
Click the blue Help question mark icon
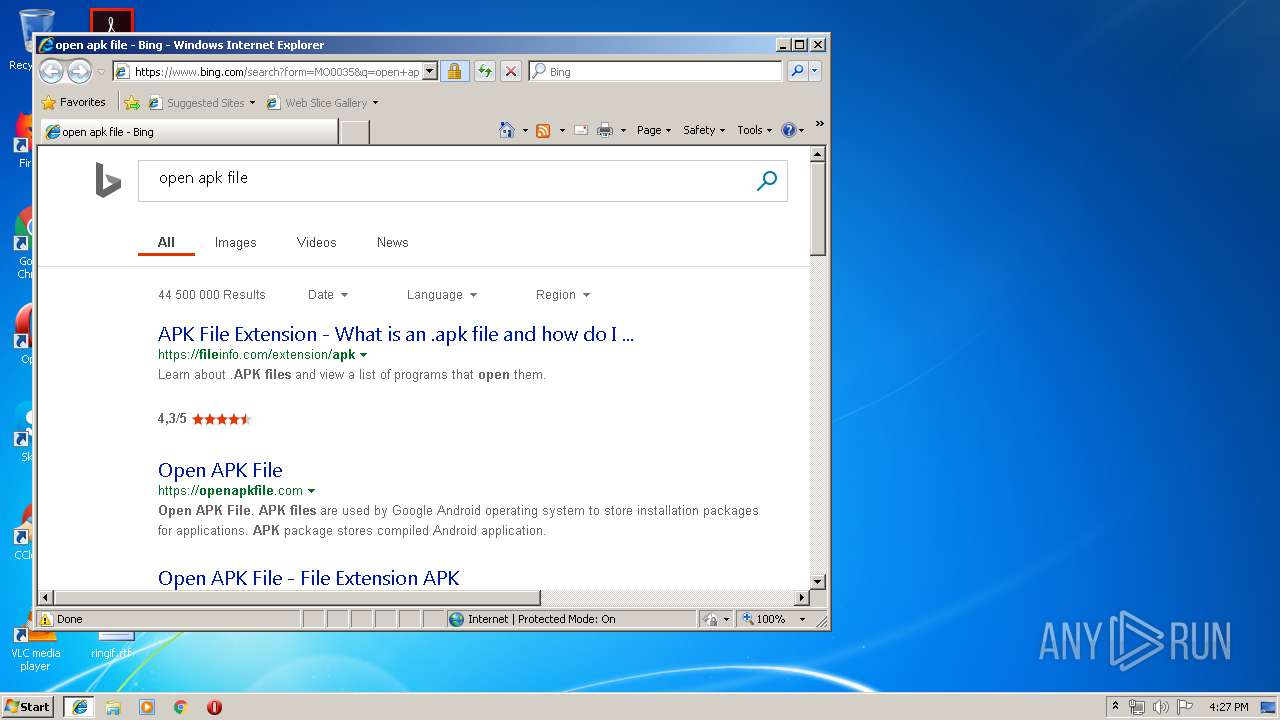tap(788, 130)
